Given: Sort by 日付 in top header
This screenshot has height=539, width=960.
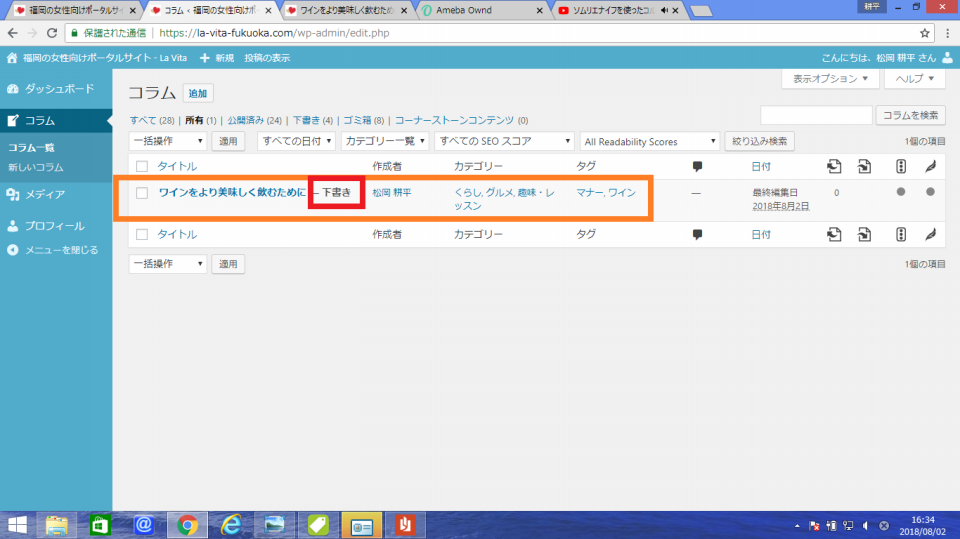Looking at the screenshot, I should 761,166.
